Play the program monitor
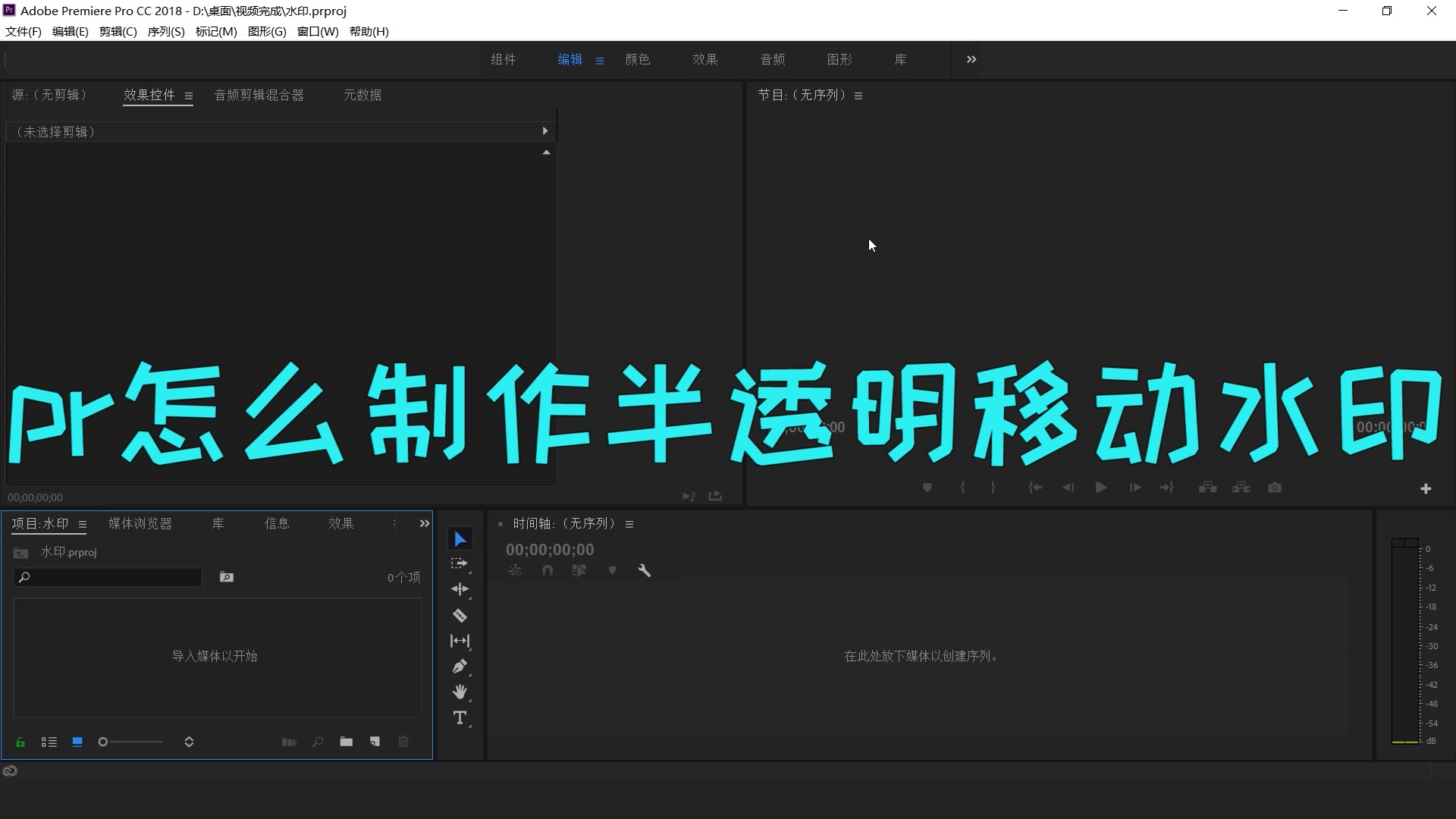 click(x=1101, y=488)
